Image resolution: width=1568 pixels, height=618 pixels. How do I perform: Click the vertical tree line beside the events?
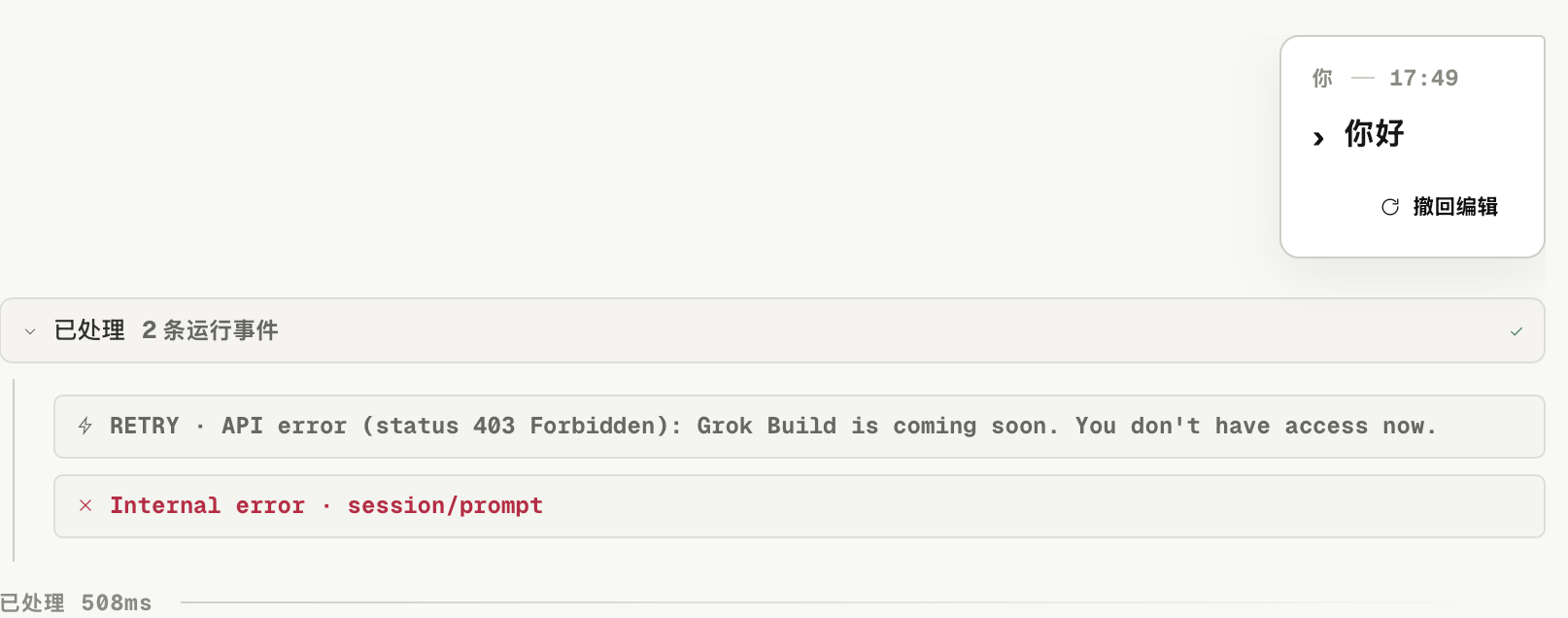pyautogui.click(x=14, y=470)
